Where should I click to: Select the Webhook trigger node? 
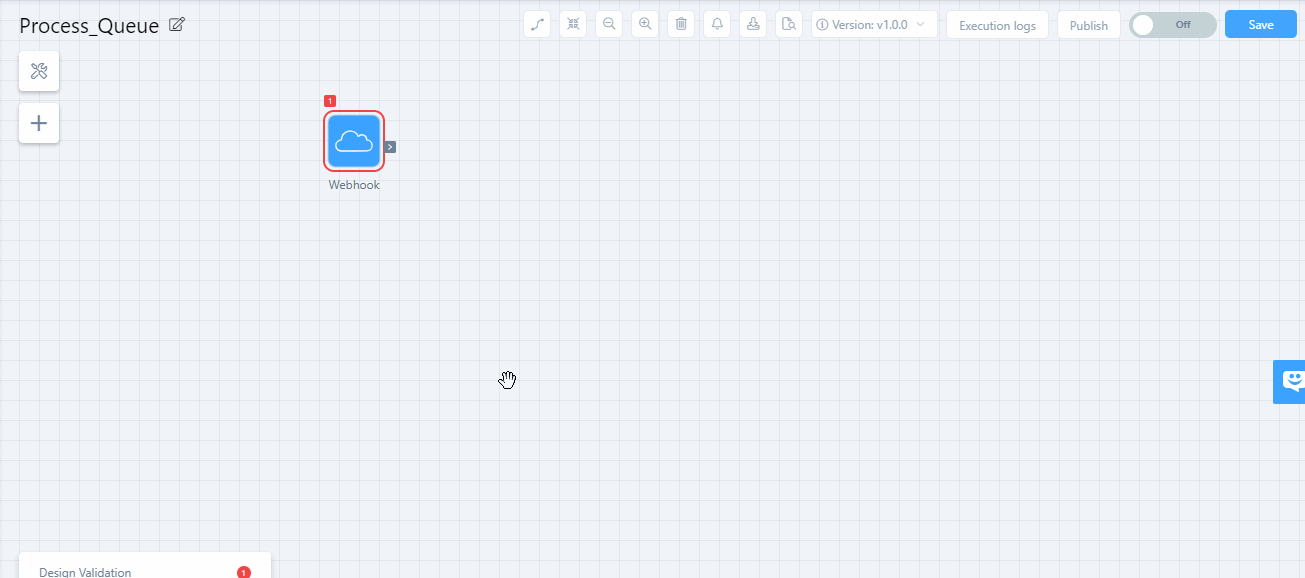tap(353, 141)
